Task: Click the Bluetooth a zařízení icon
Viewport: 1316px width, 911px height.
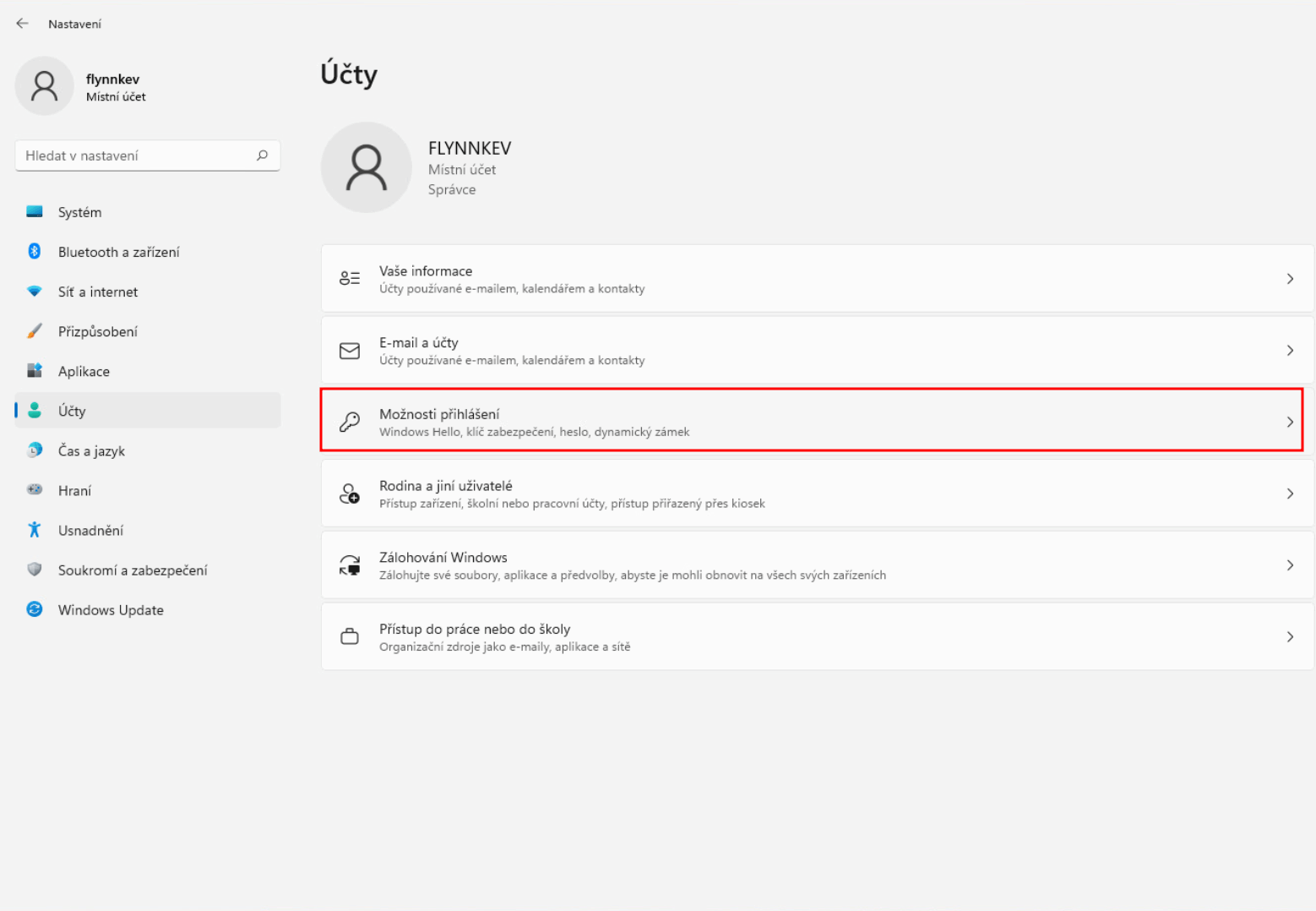Action: [35, 252]
